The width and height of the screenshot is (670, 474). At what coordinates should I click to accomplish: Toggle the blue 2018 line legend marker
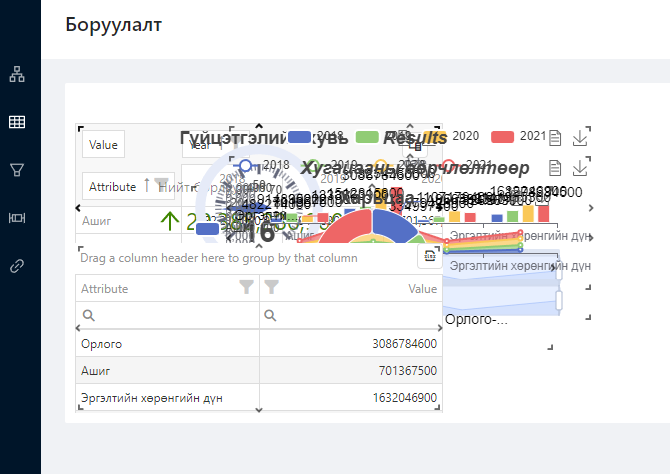[x=245, y=165]
